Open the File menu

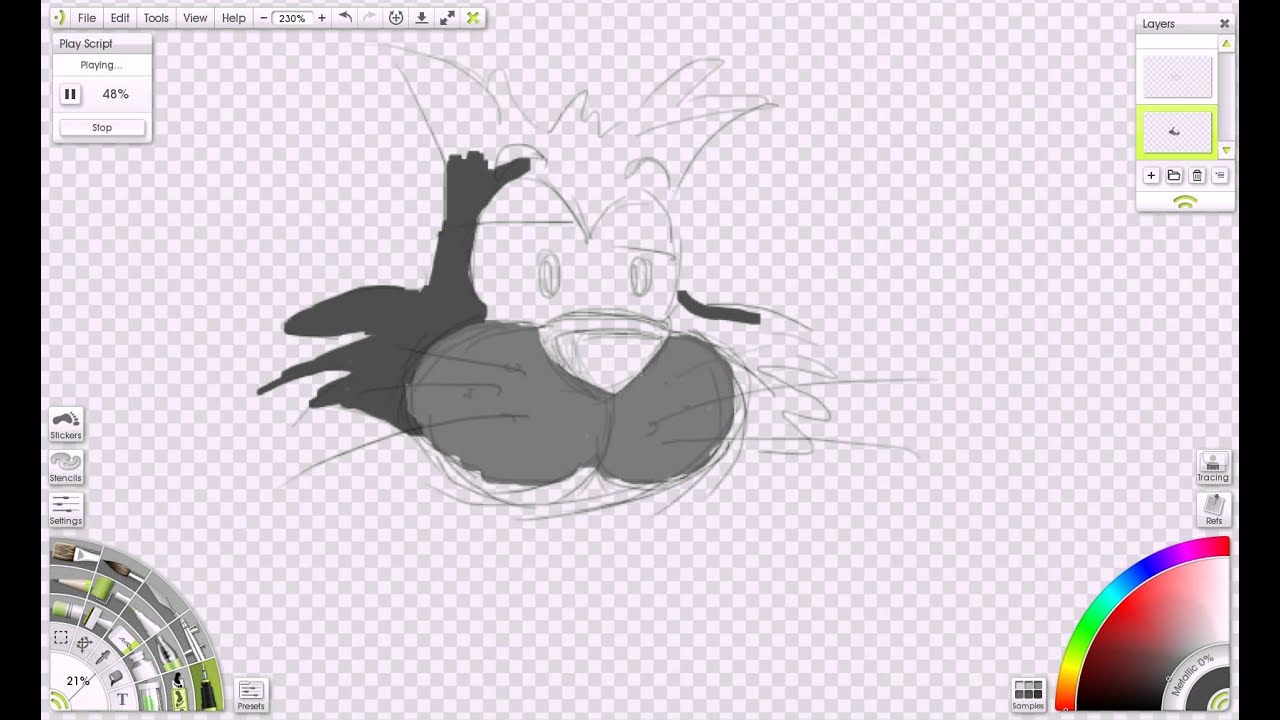coord(87,18)
